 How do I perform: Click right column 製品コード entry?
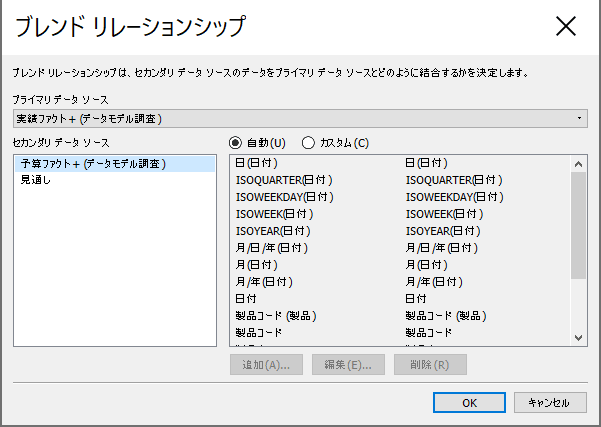pyautogui.click(x=429, y=332)
